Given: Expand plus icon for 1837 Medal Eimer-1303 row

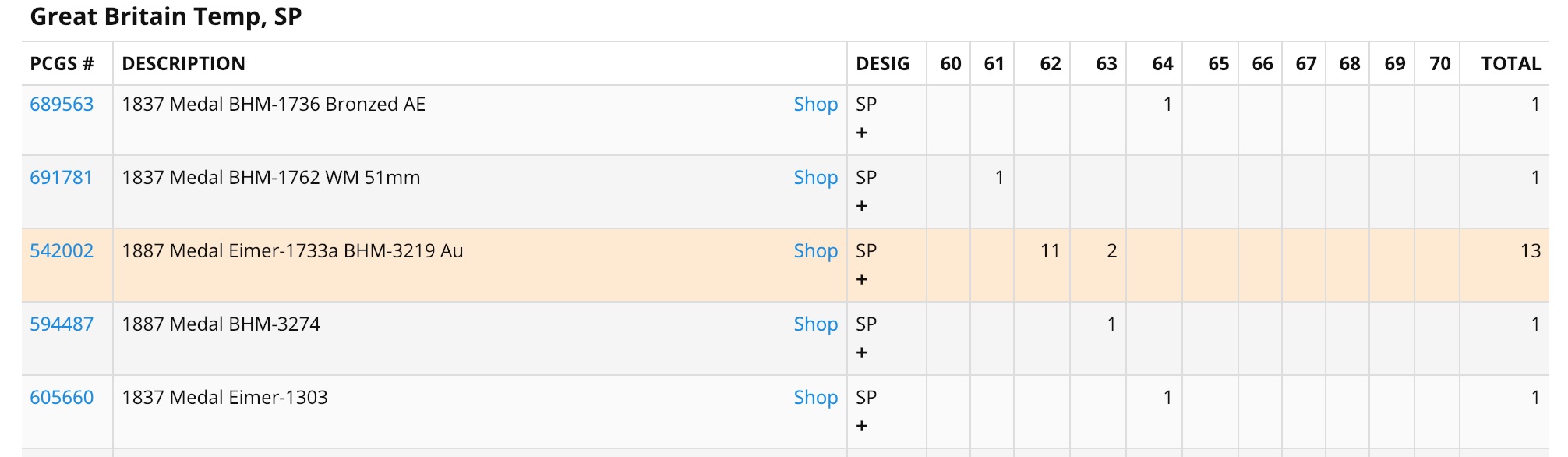Looking at the screenshot, I should pos(861,427).
